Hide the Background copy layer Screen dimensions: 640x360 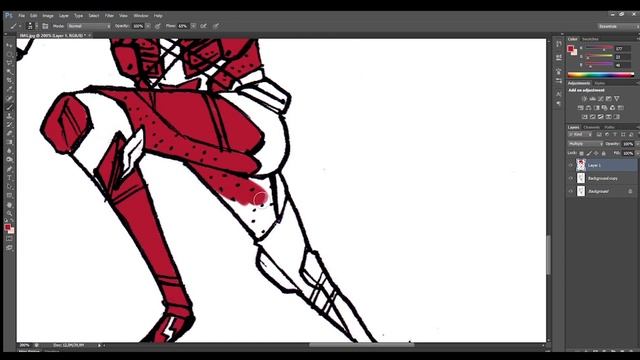click(x=571, y=178)
